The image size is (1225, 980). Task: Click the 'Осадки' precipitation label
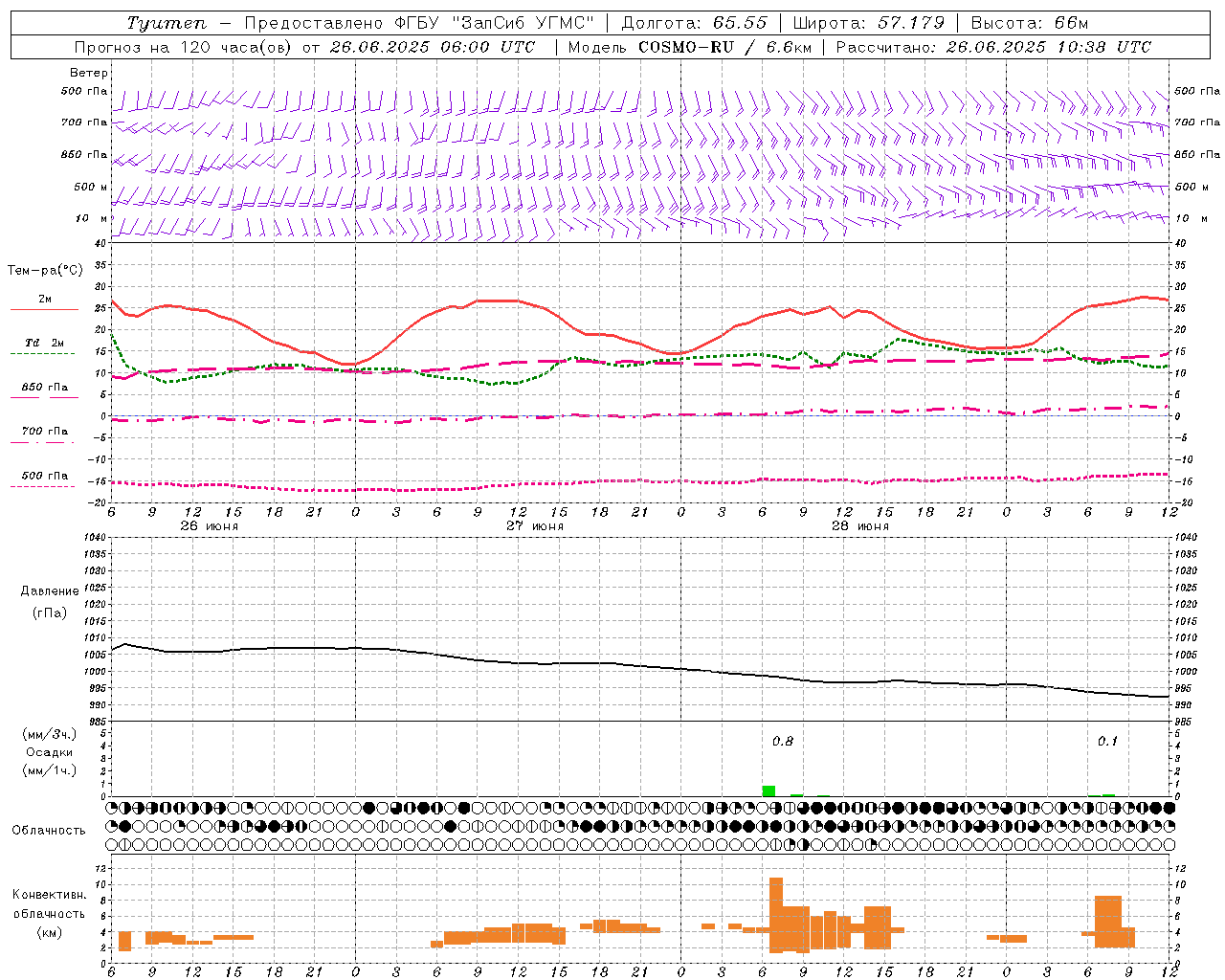50,752
